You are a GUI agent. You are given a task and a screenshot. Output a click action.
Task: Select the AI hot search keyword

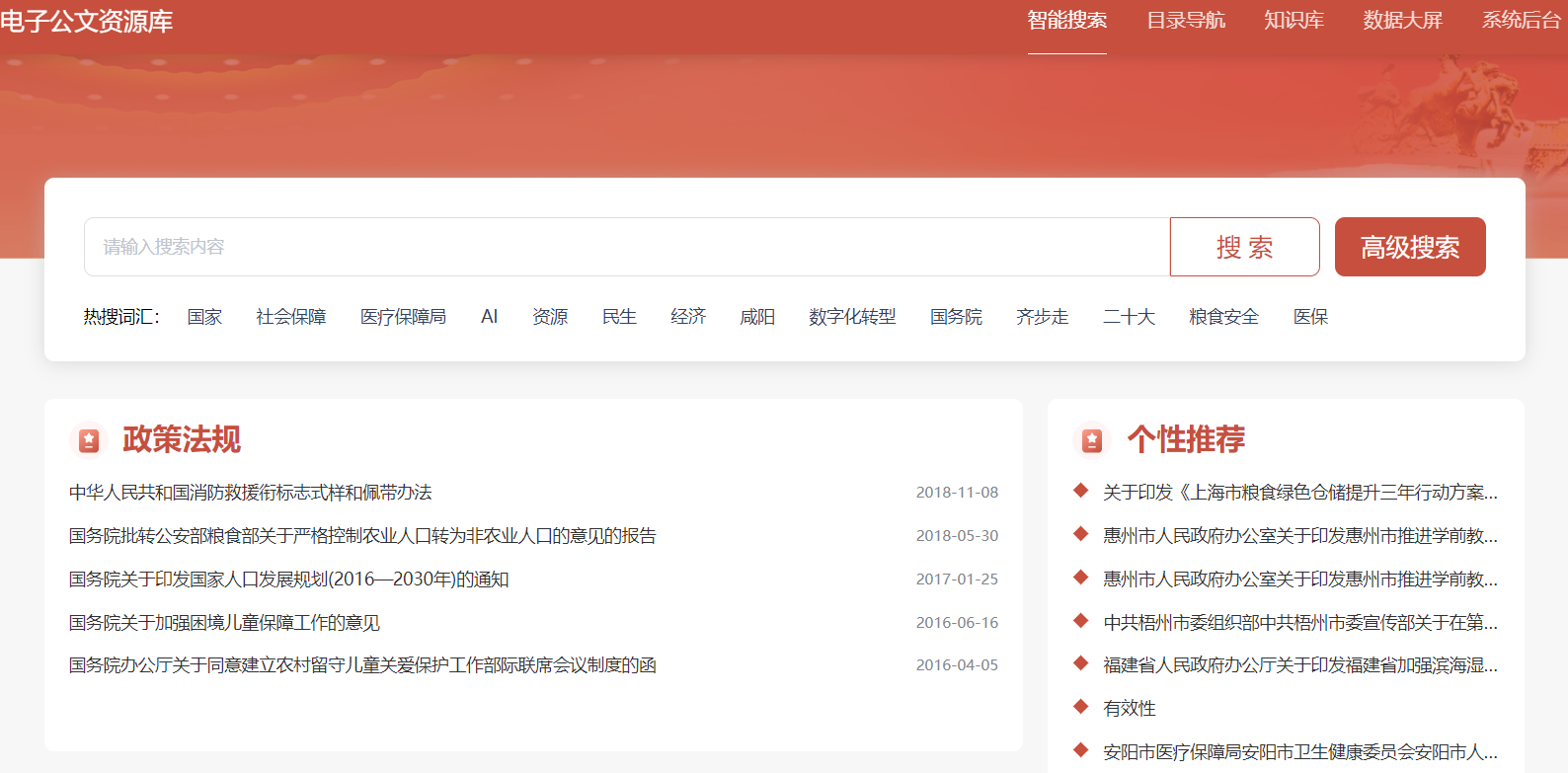pyautogui.click(x=489, y=317)
